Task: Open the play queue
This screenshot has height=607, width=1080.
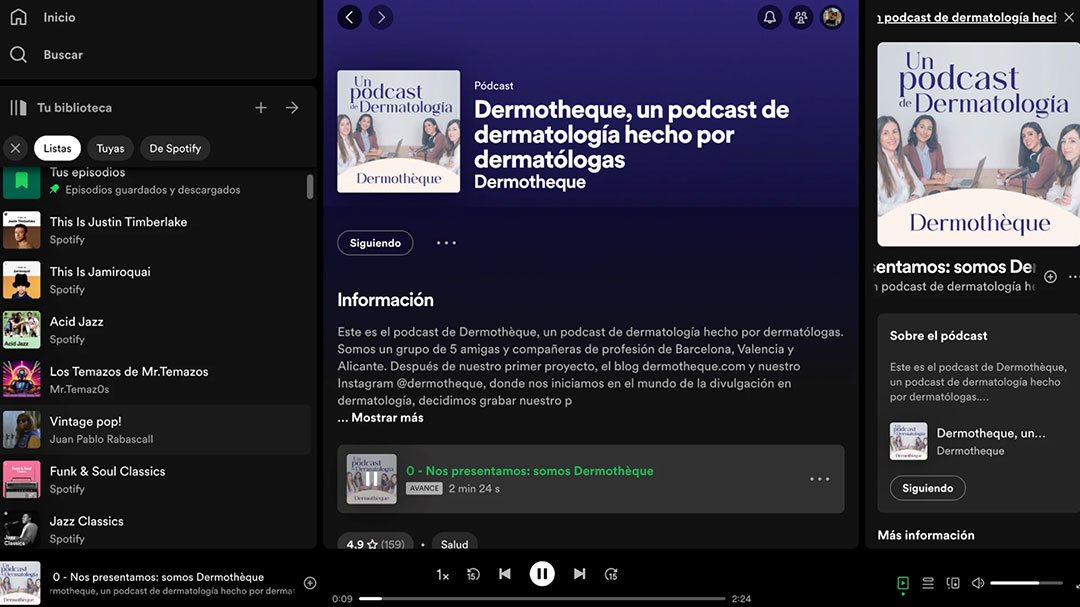Action: click(928, 583)
